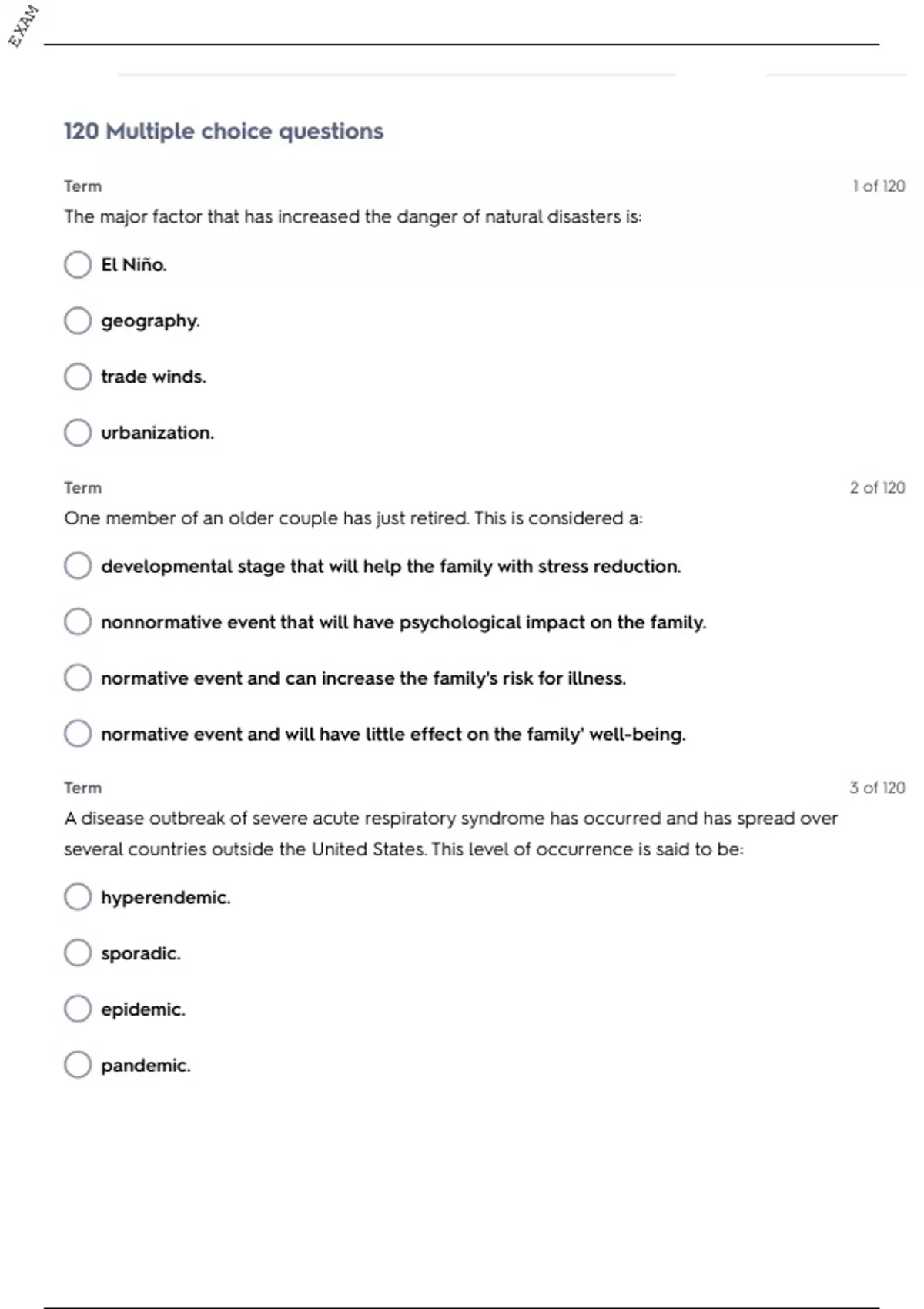This screenshot has width=924, height=1309.
Task: Select the 'El Niño.' answer option
Action: click(78, 265)
